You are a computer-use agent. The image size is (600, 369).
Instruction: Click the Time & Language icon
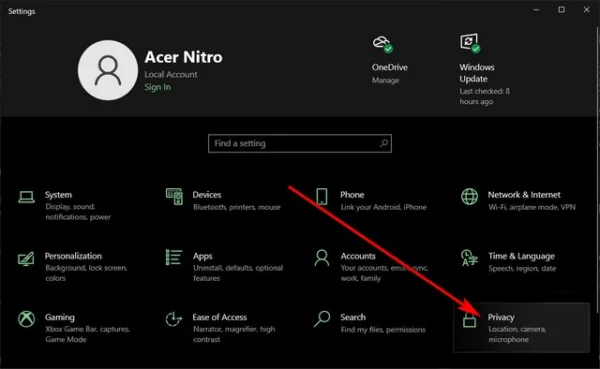point(469,258)
